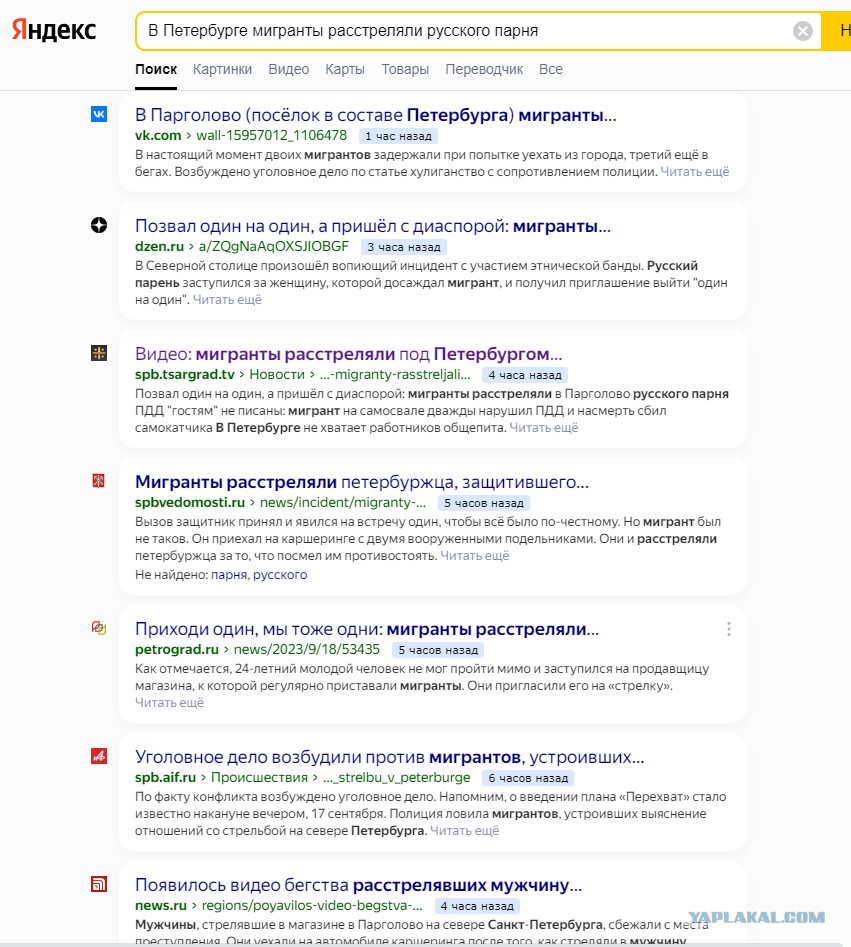Switch to the Видео tab
The height and width of the screenshot is (947, 851).
289,69
